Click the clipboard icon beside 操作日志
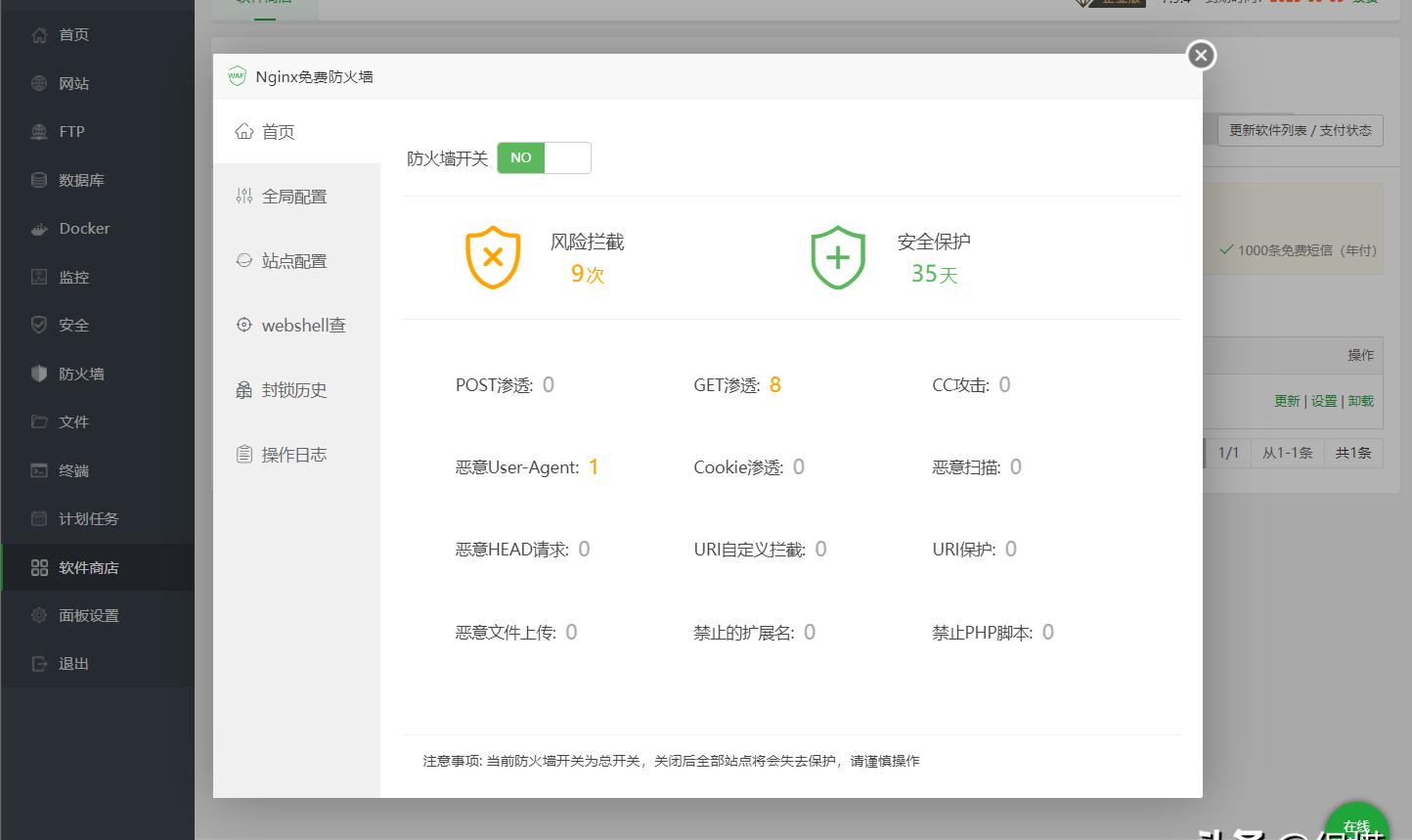This screenshot has height=840, width=1412. pyautogui.click(x=244, y=454)
